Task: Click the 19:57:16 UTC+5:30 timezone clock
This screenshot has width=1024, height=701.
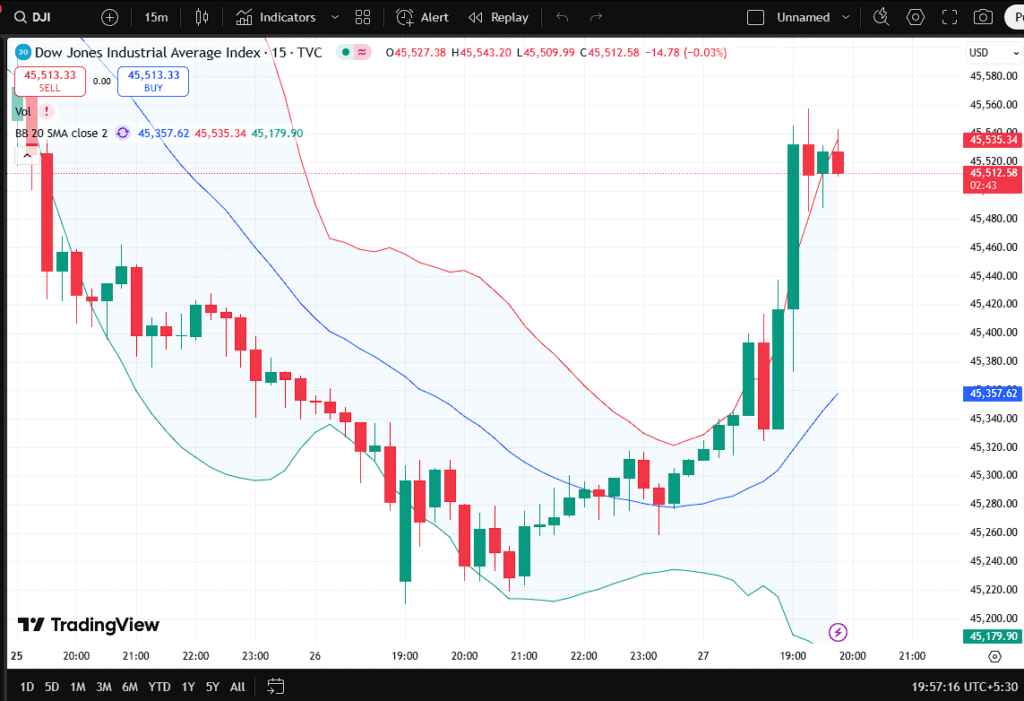Action: tap(965, 687)
